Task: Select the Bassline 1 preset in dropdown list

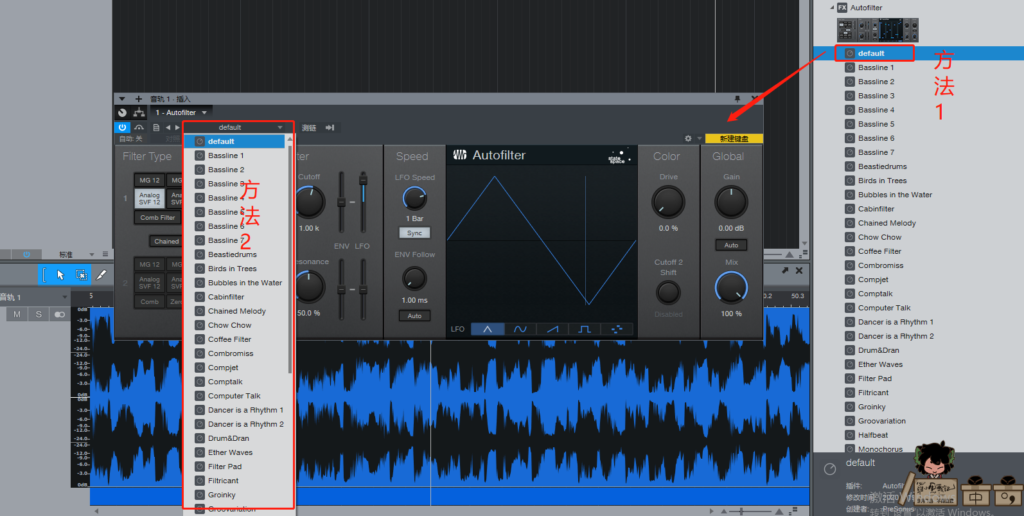Action: [236, 155]
